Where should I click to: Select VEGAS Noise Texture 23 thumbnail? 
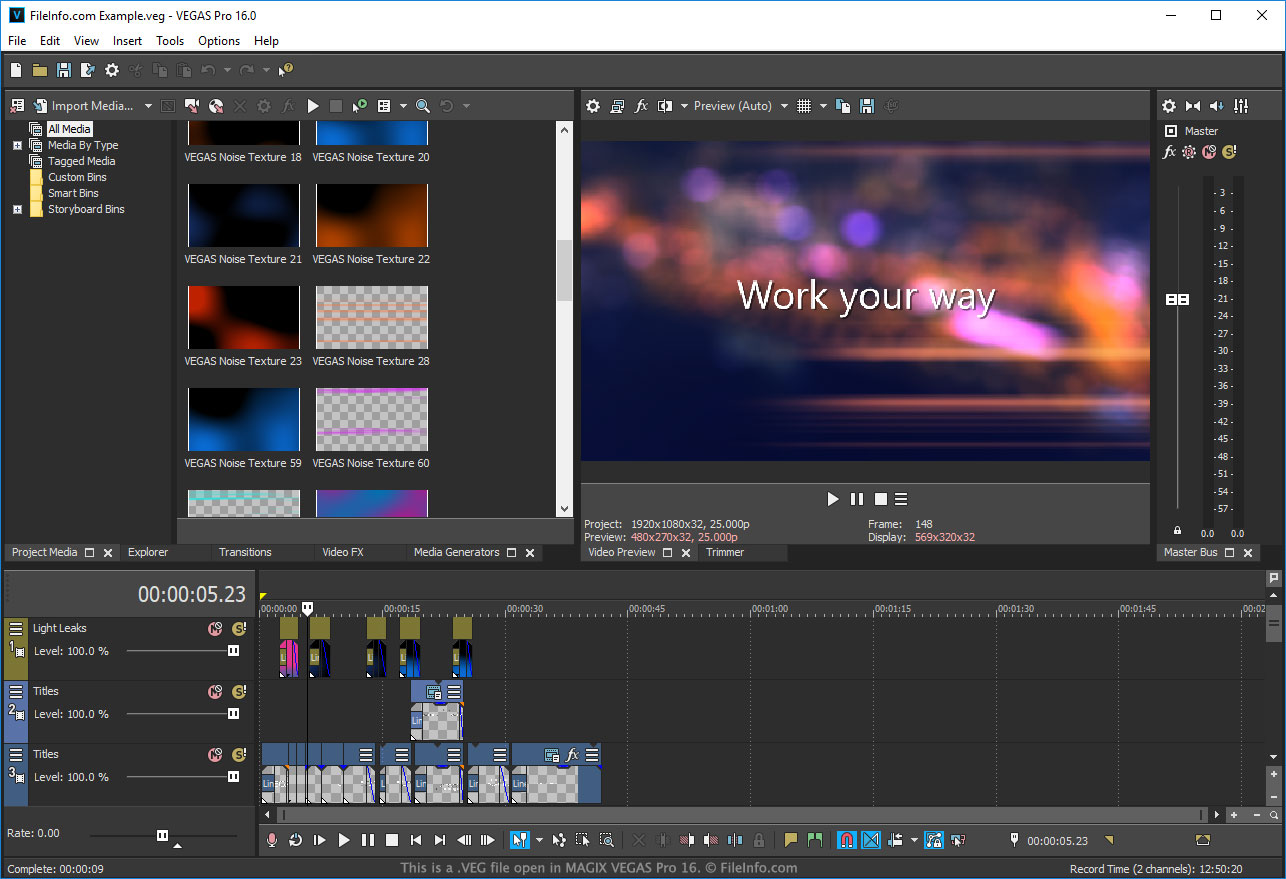click(x=244, y=317)
